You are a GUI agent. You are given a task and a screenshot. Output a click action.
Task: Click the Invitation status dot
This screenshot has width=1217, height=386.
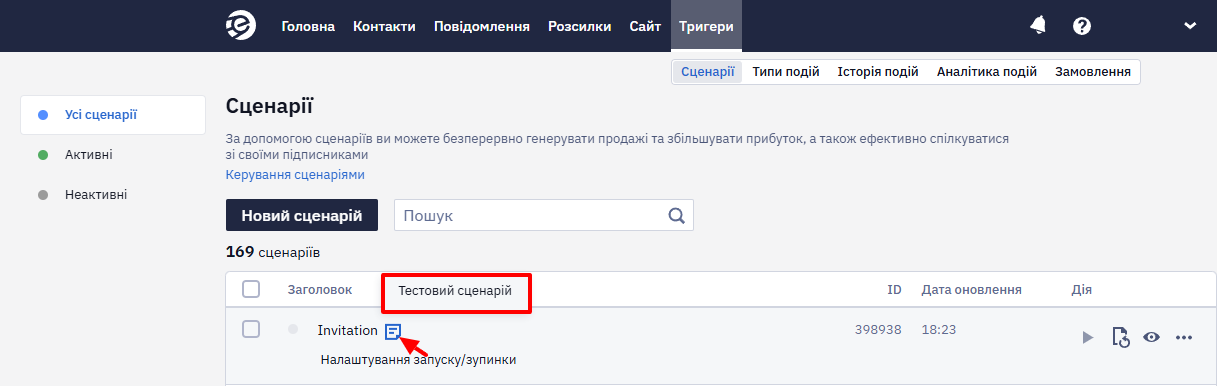click(x=293, y=329)
